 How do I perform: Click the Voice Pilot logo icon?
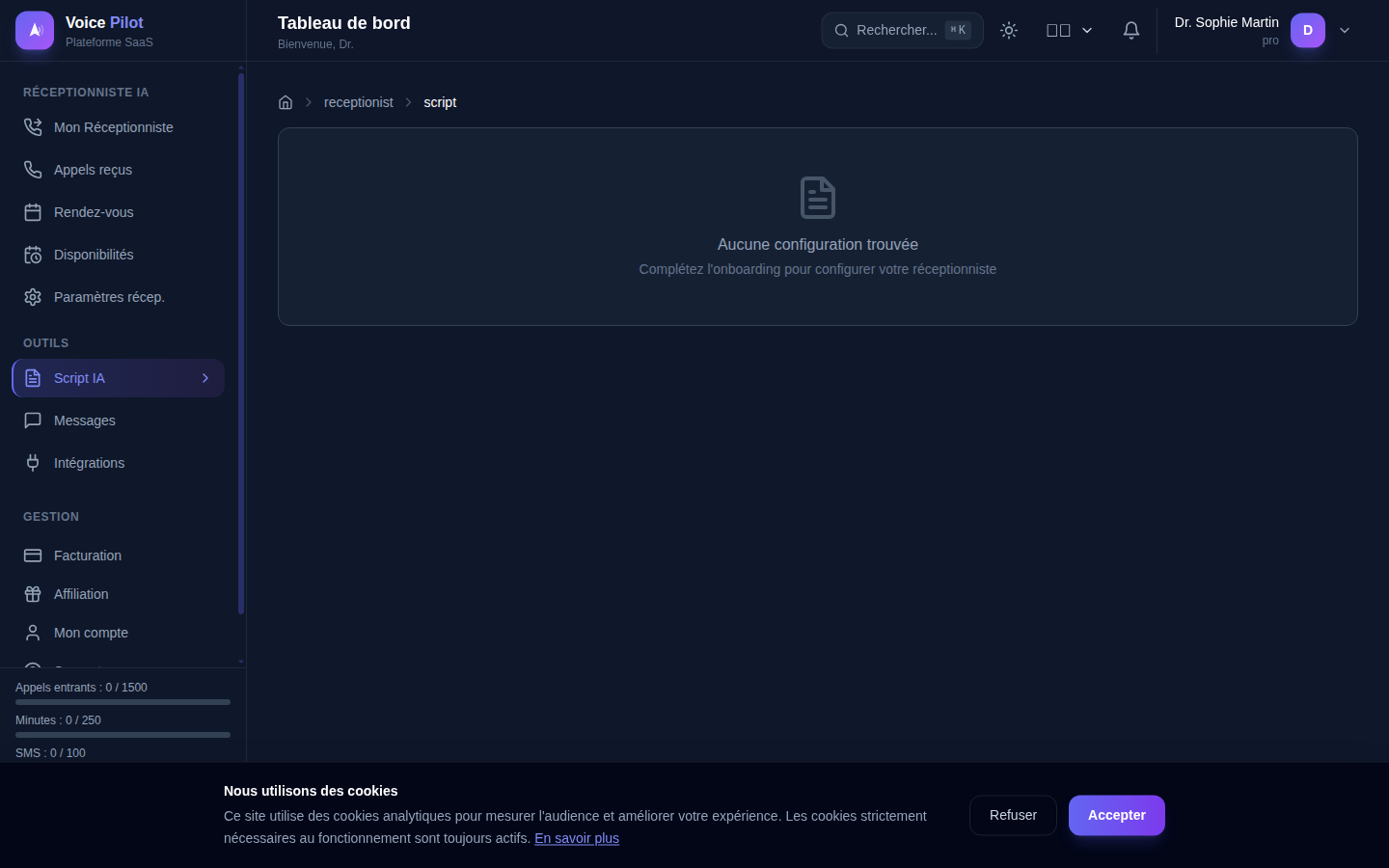35,30
